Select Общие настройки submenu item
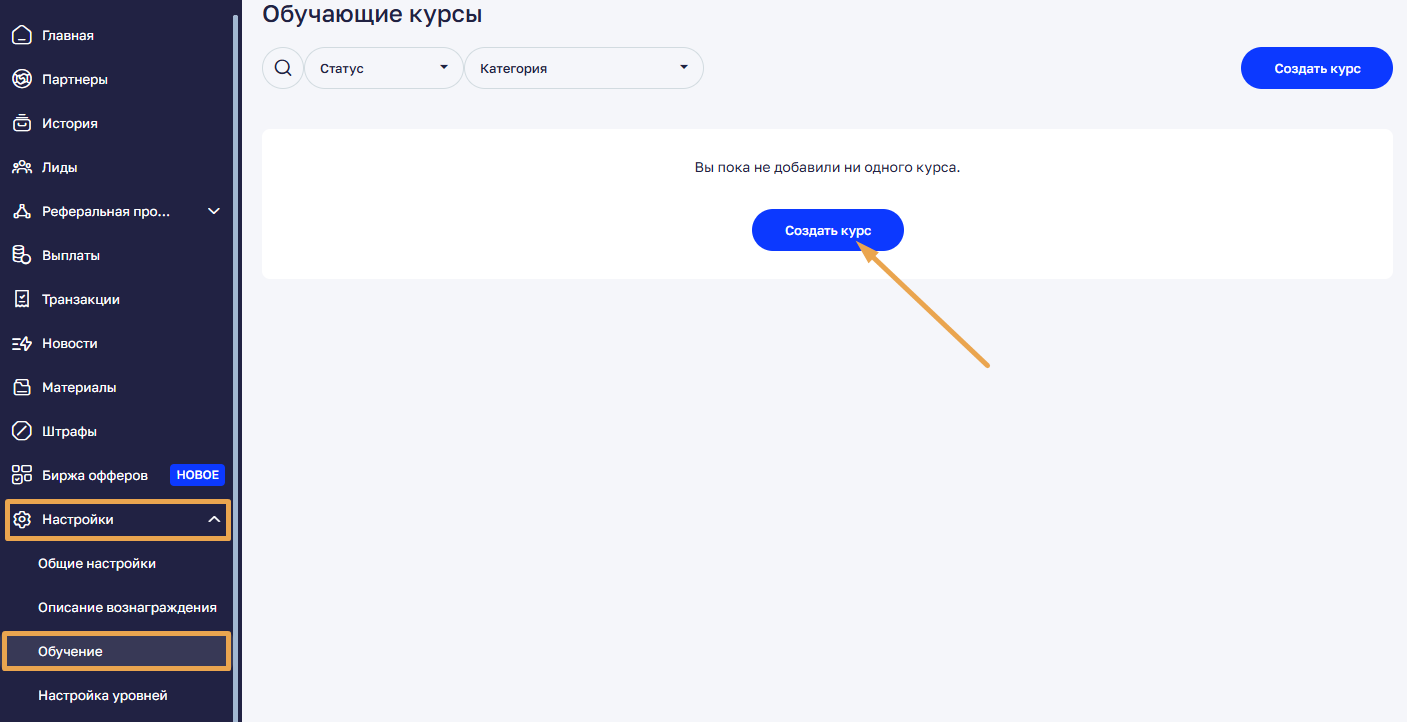Viewport: 1407px width, 722px height. point(97,564)
